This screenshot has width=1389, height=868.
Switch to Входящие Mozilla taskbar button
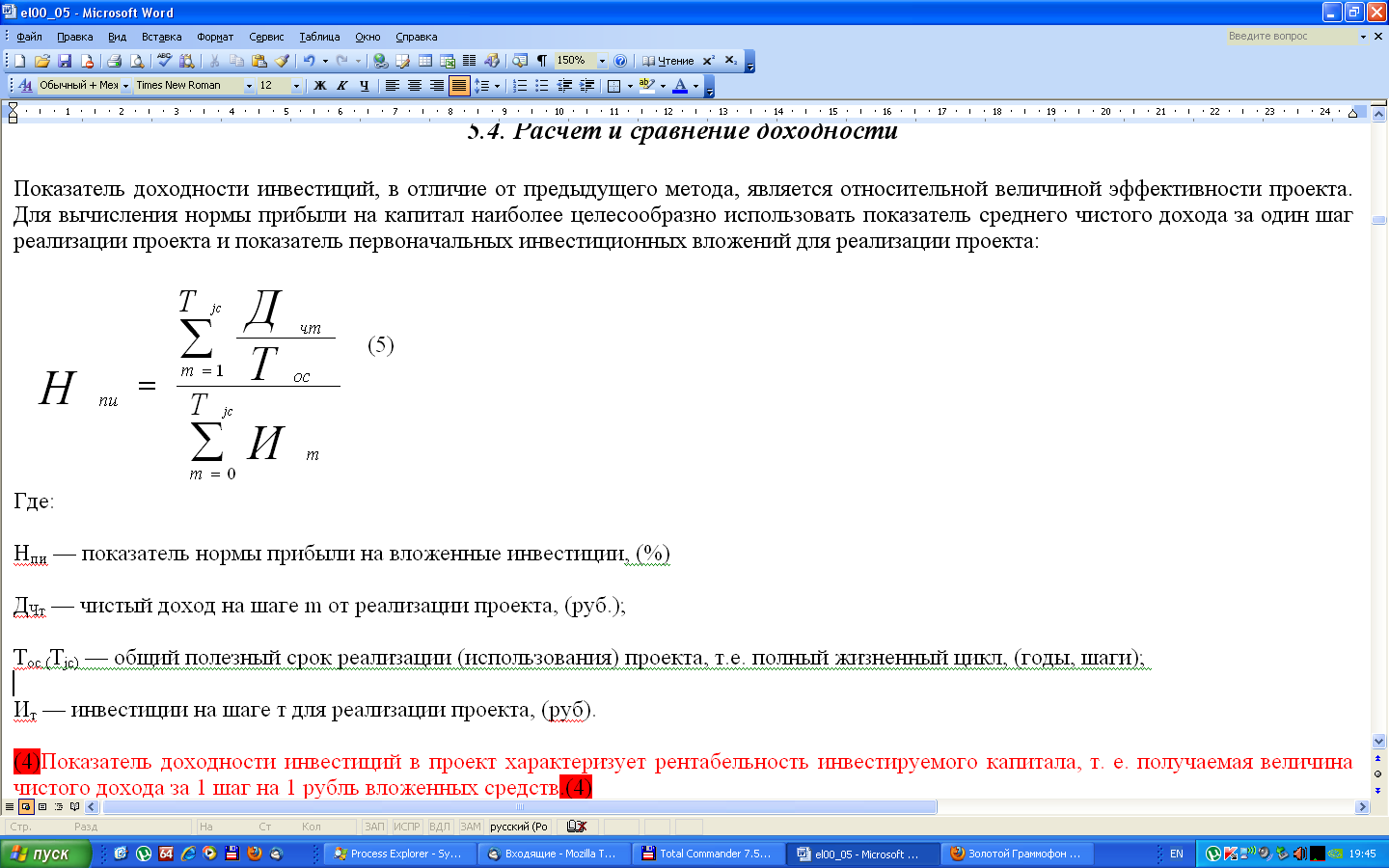553,854
